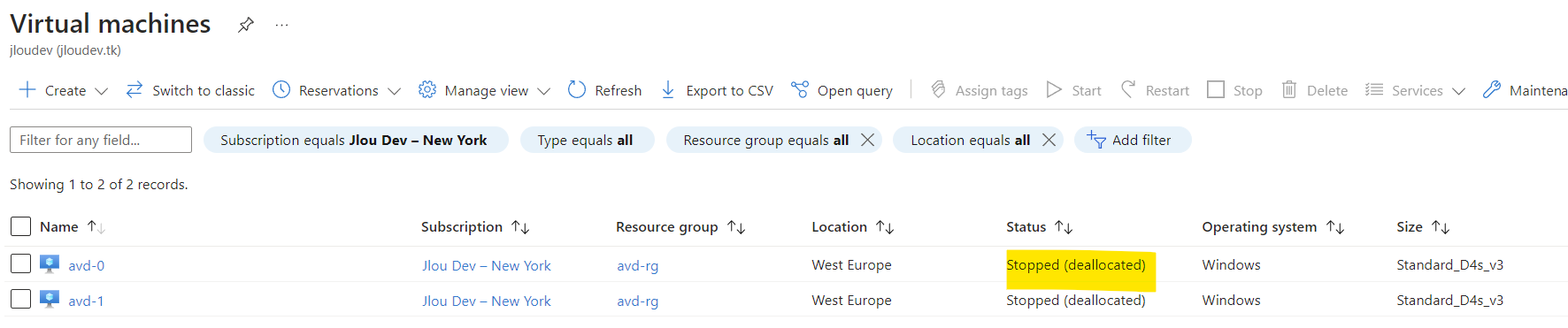Click Windows OS in avd-0 row
Image resolution: width=1568 pixels, height=328 pixels.
click(x=1231, y=264)
